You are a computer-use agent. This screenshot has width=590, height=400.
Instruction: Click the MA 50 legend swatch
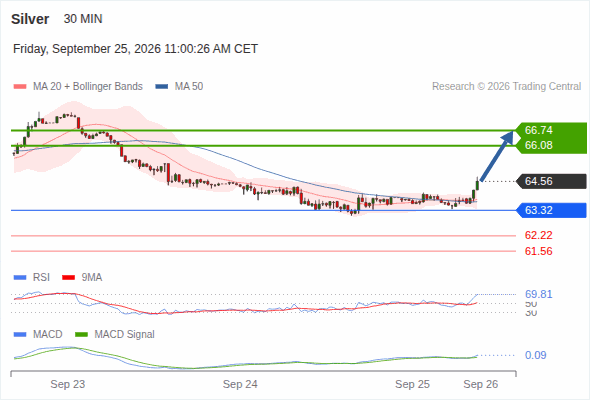[x=162, y=87]
